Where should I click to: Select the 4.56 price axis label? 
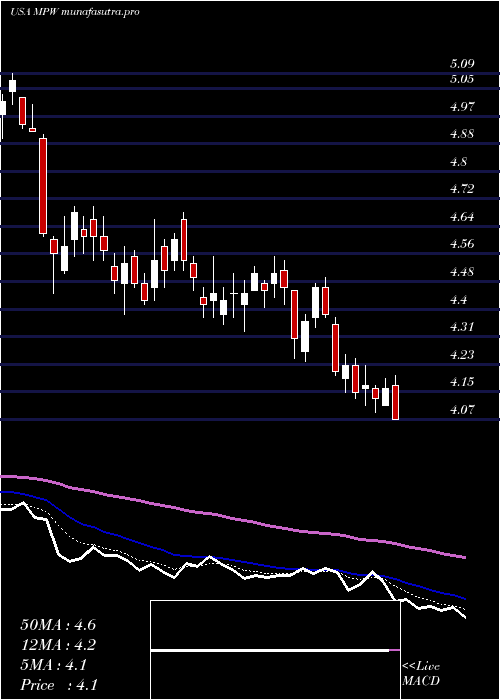click(462, 244)
